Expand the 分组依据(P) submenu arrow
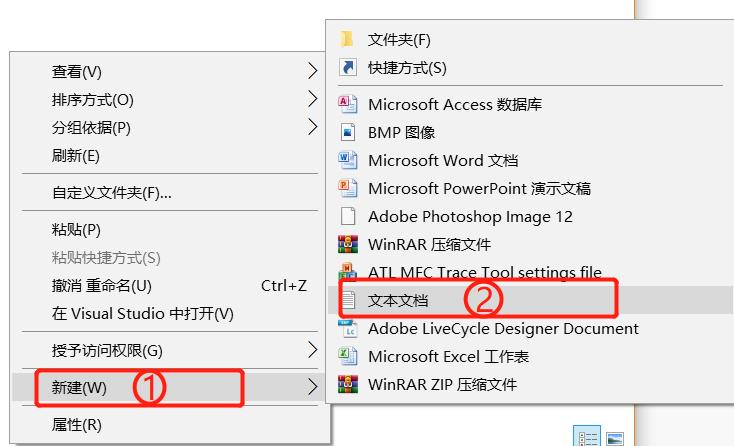734x446 pixels. click(x=313, y=128)
